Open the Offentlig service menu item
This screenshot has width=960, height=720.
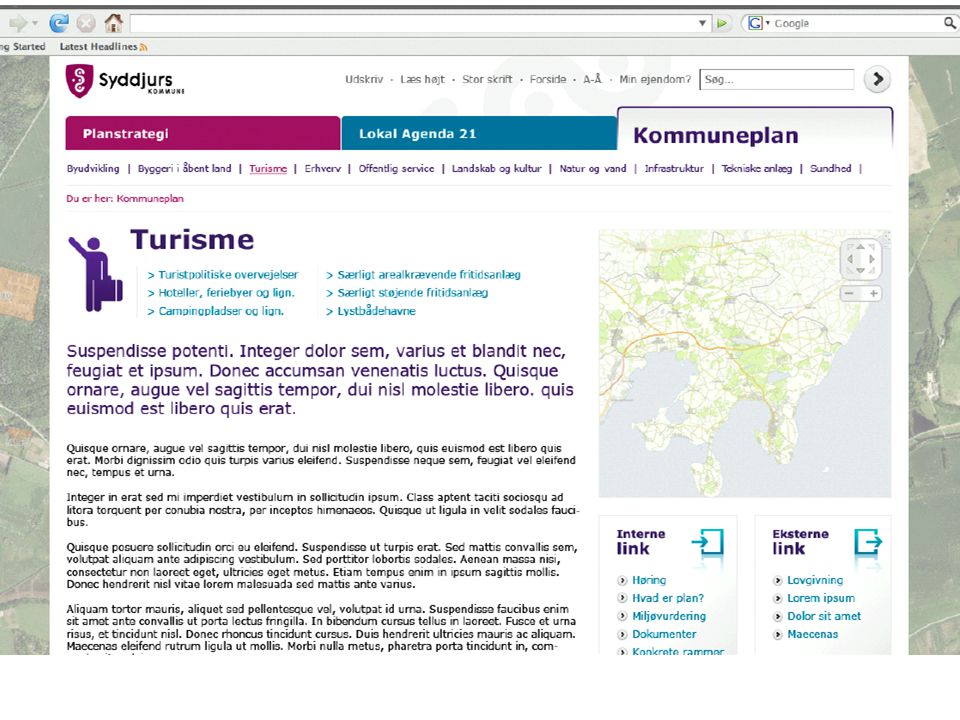click(396, 168)
